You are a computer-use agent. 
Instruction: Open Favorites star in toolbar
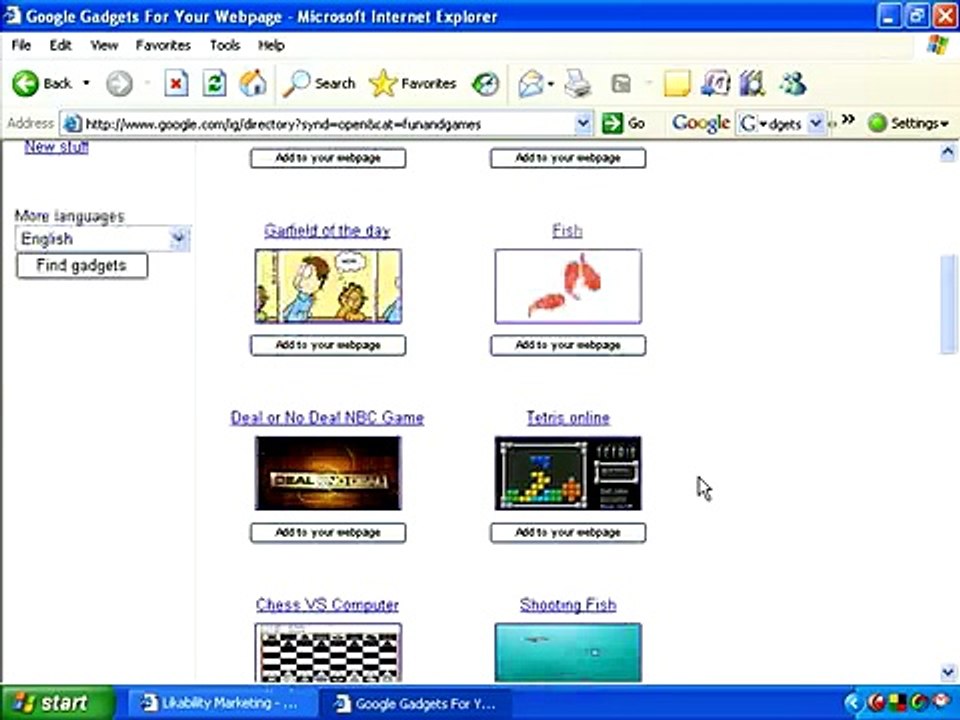click(413, 83)
